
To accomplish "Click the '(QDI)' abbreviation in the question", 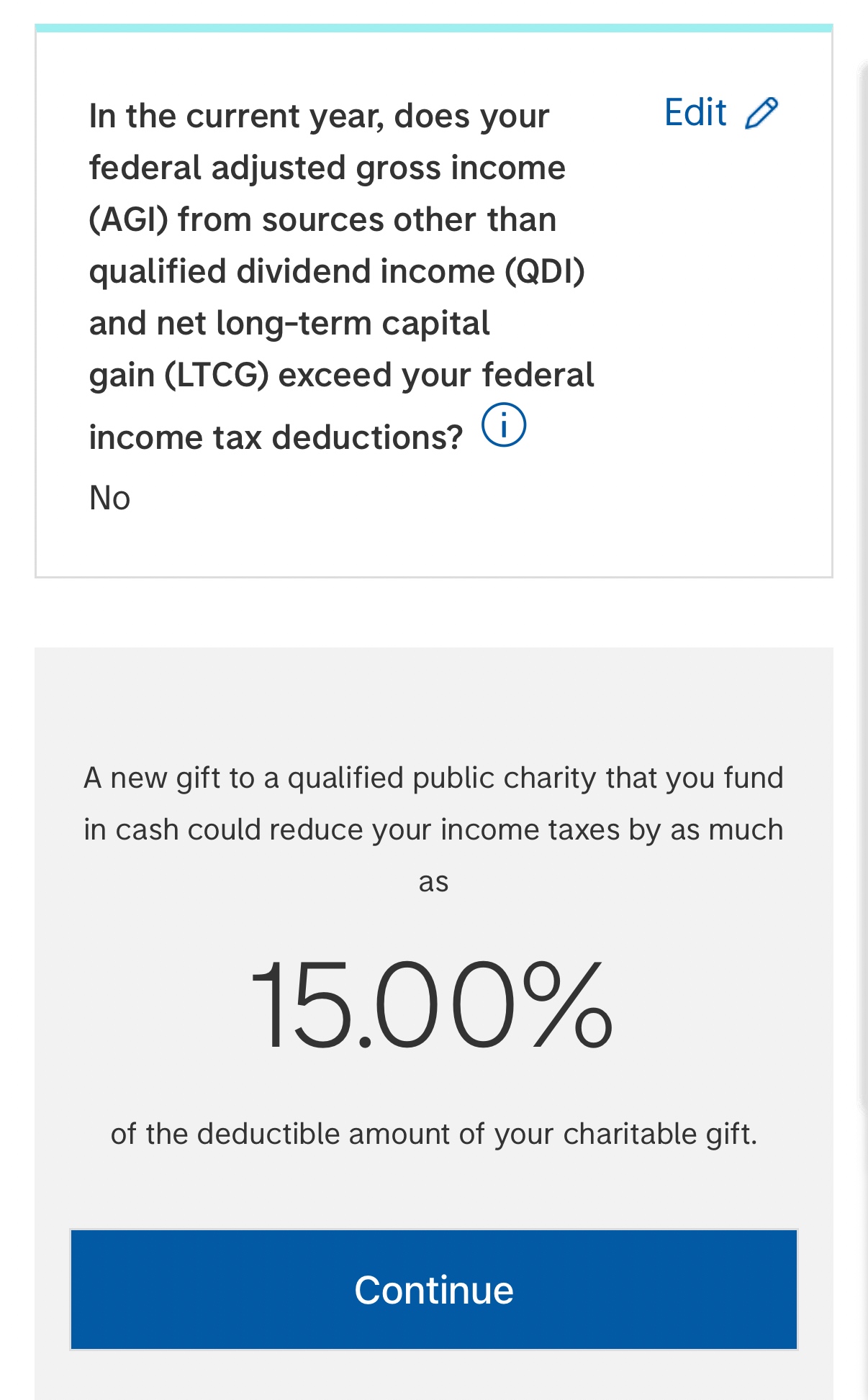I will pos(545,272).
